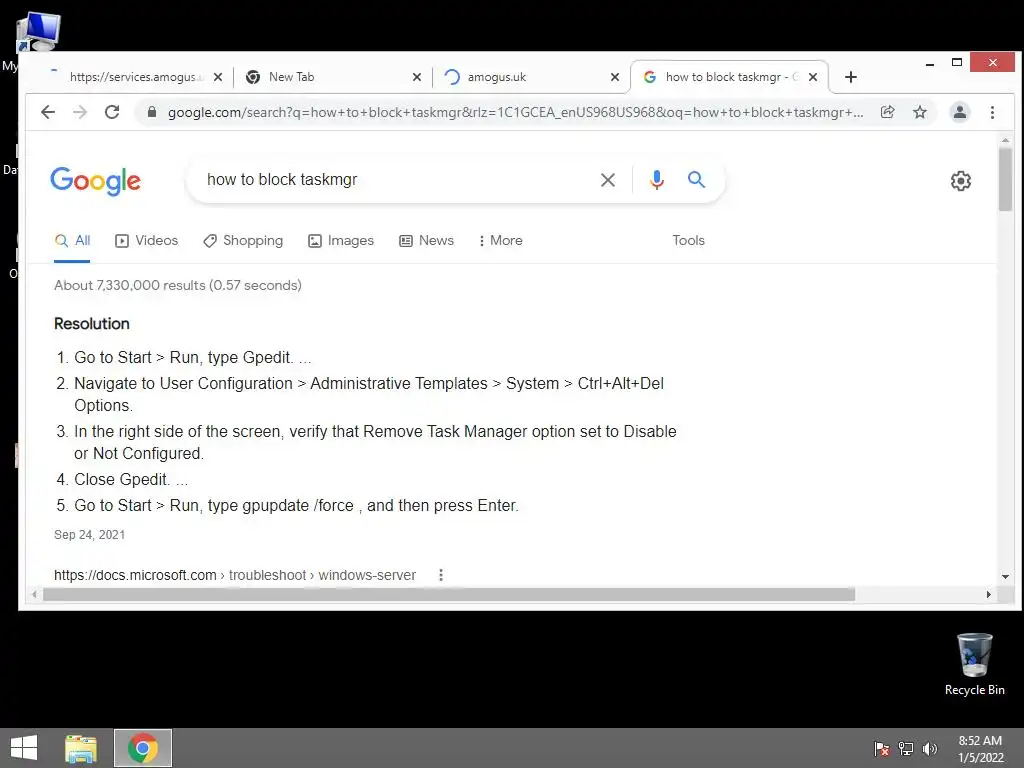Click the scroll right arrow
This screenshot has width=1024, height=768.
(989, 594)
